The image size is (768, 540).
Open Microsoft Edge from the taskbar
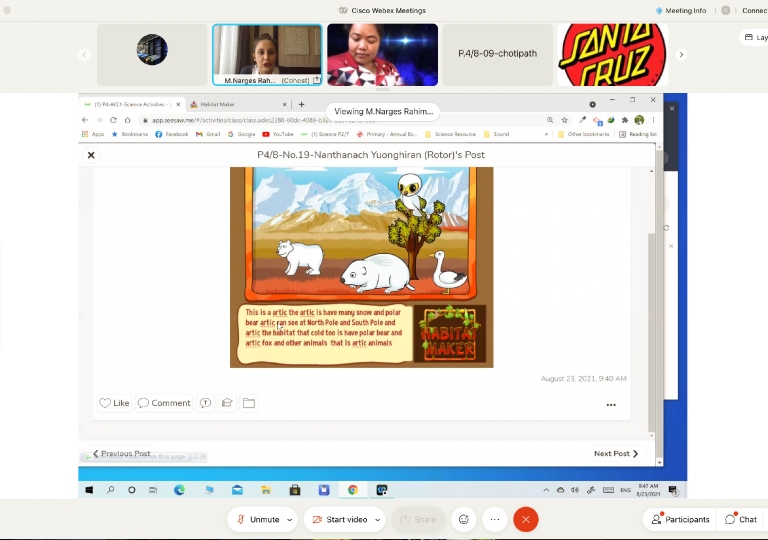tap(179, 490)
